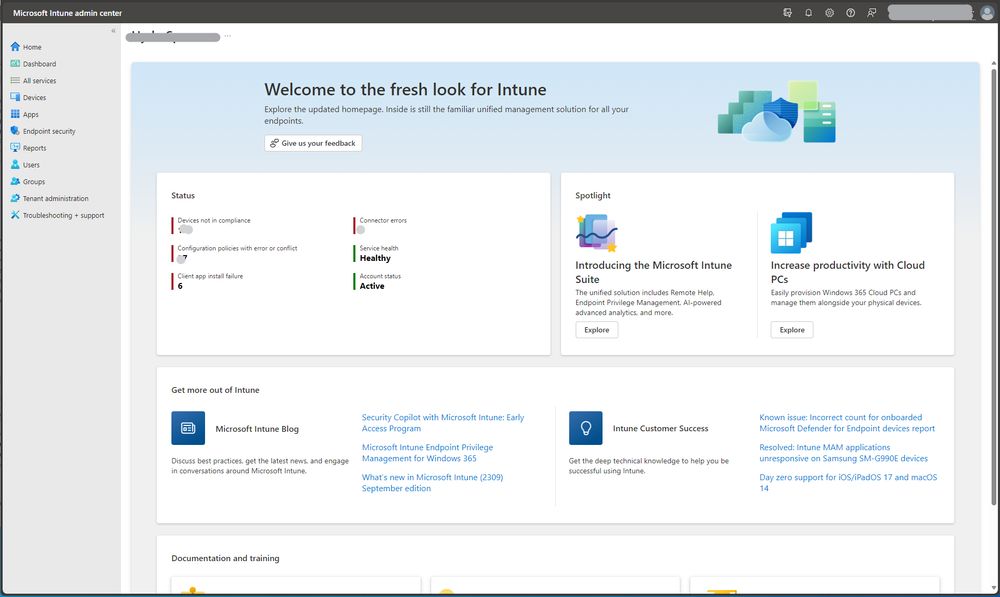Select All services menu label
This screenshot has height=597, width=1000.
(x=40, y=81)
